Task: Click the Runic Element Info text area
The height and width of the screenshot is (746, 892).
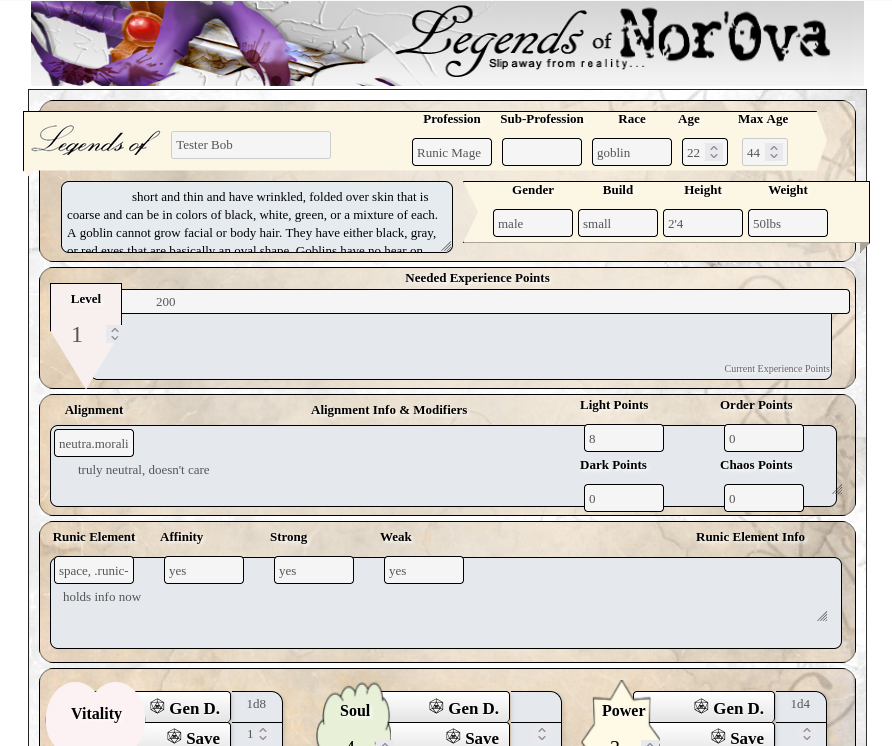Action: pyautogui.click(x=650, y=602)
